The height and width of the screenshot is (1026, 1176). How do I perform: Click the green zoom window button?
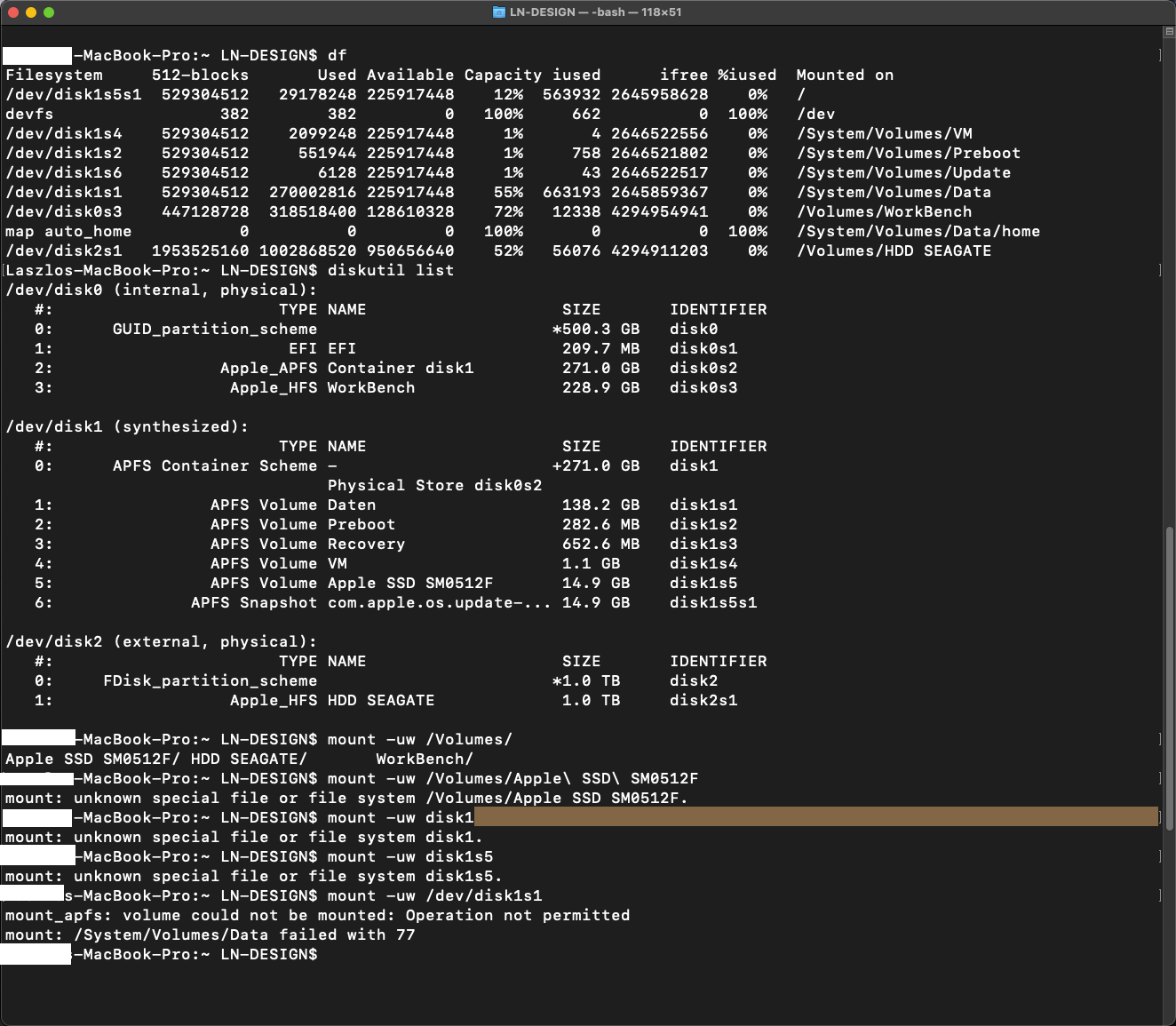point(49,12)
